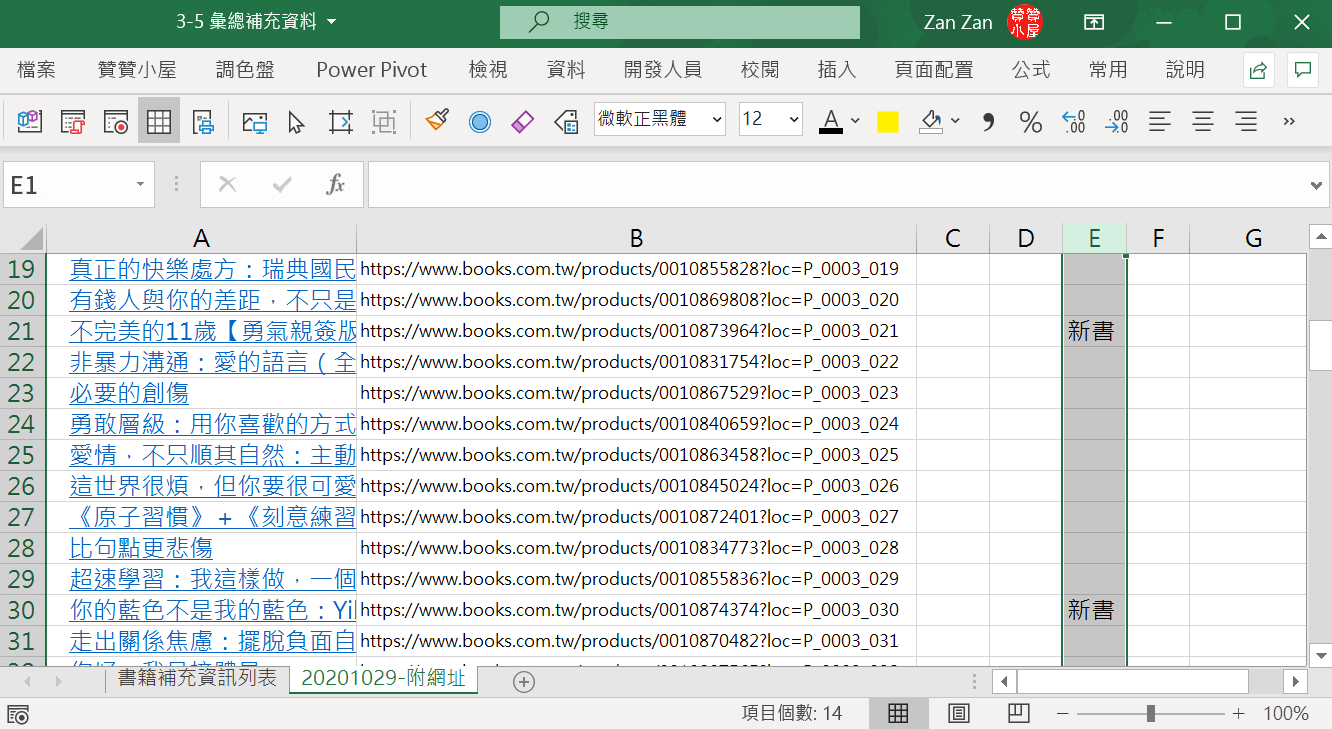
Task: Click the crop frame icon
Action: [x=341, y=121]
